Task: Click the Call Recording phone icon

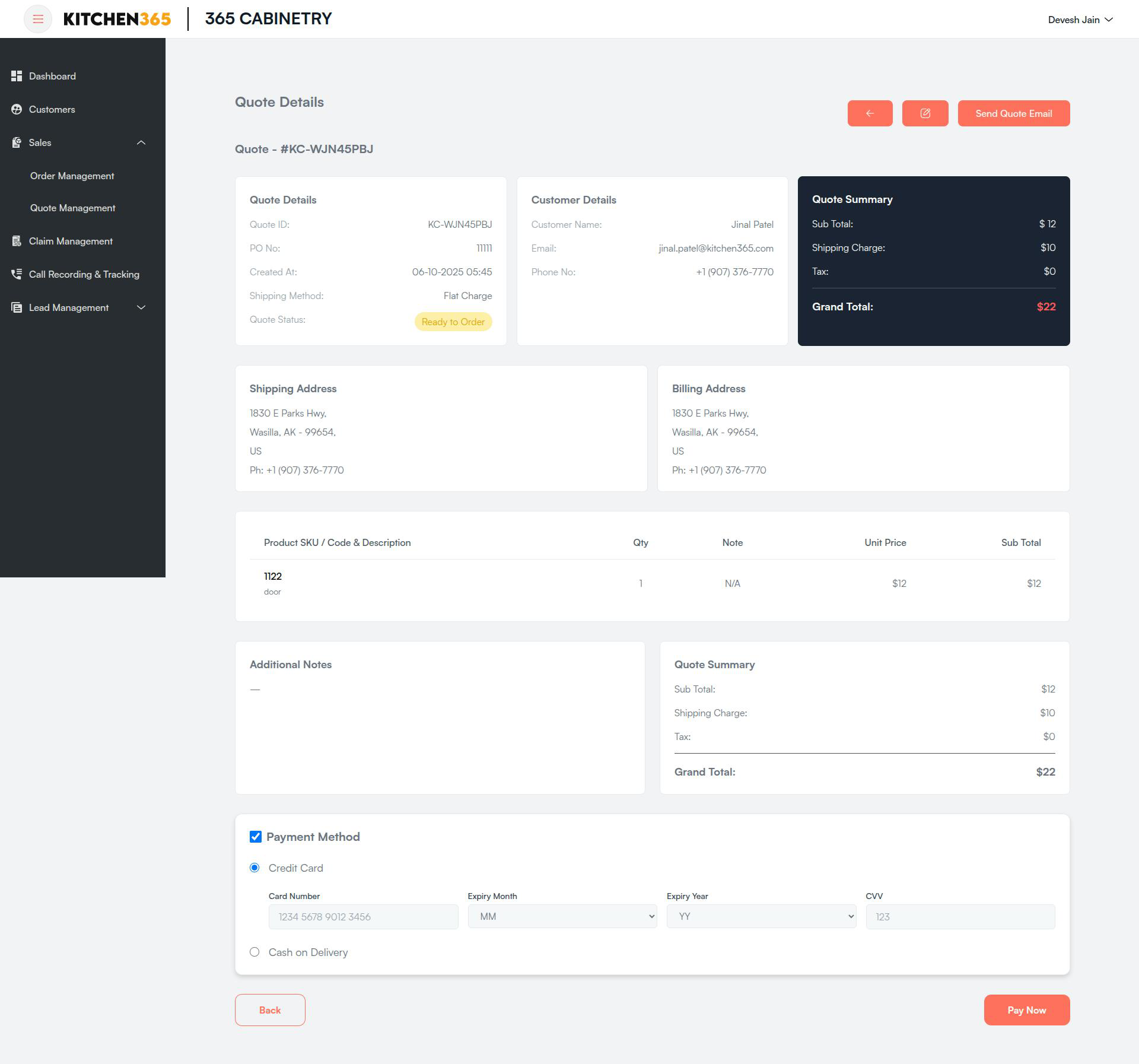Action: tap(17, 274)
